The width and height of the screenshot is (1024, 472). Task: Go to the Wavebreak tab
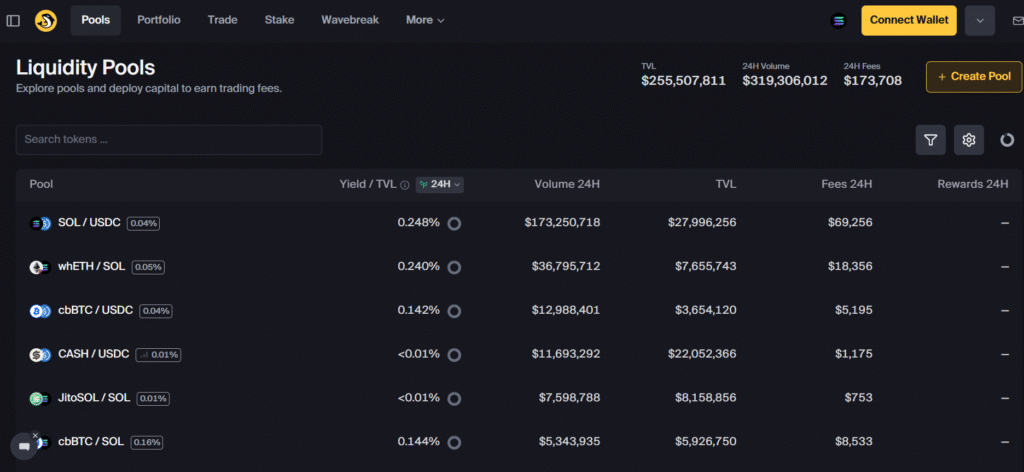350,20
